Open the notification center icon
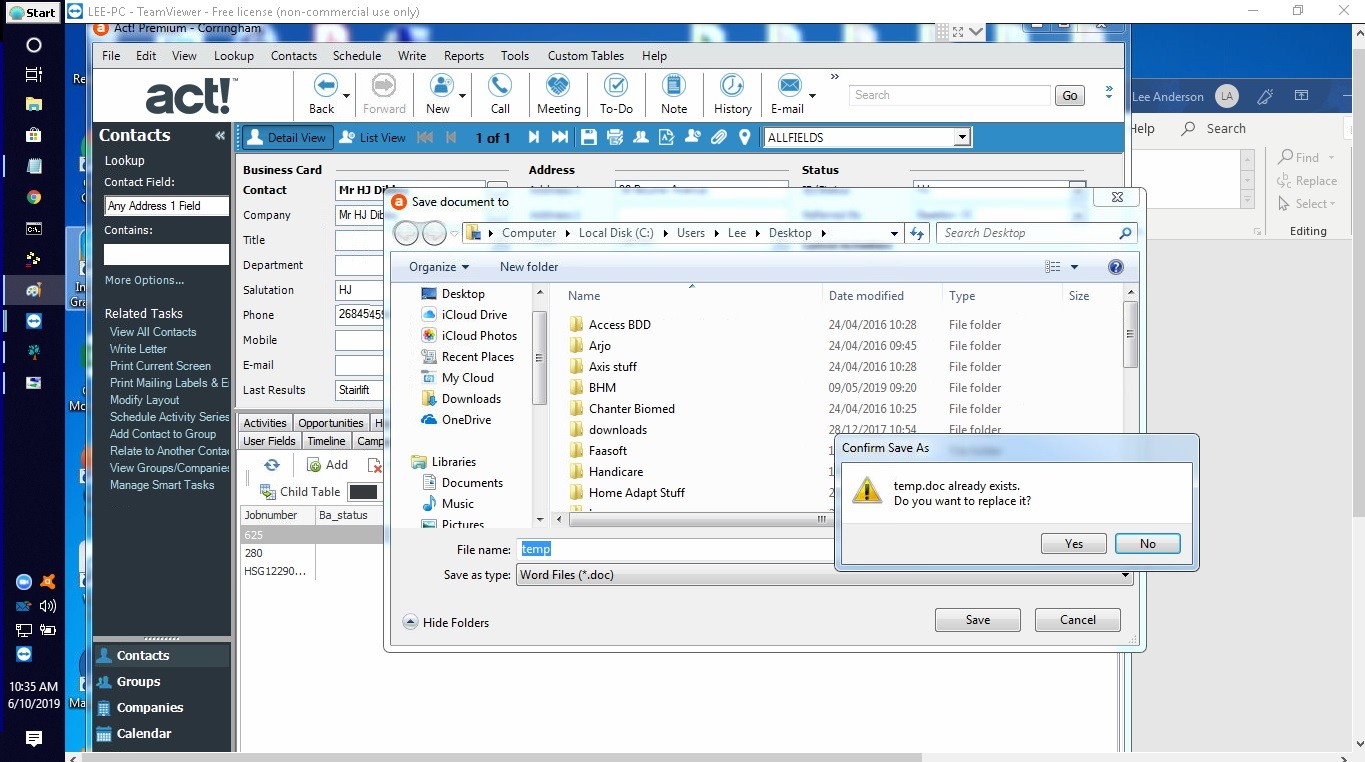 (x=33, y=739)
